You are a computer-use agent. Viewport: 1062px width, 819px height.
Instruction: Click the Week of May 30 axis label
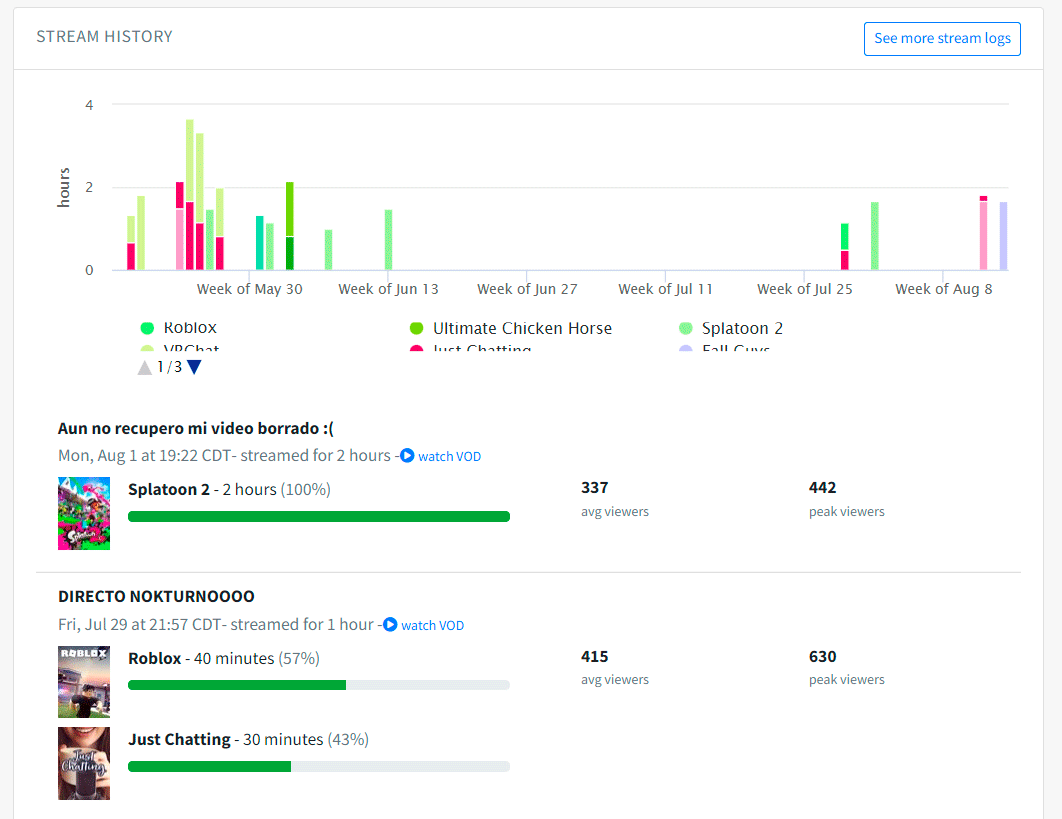[249, 289]
